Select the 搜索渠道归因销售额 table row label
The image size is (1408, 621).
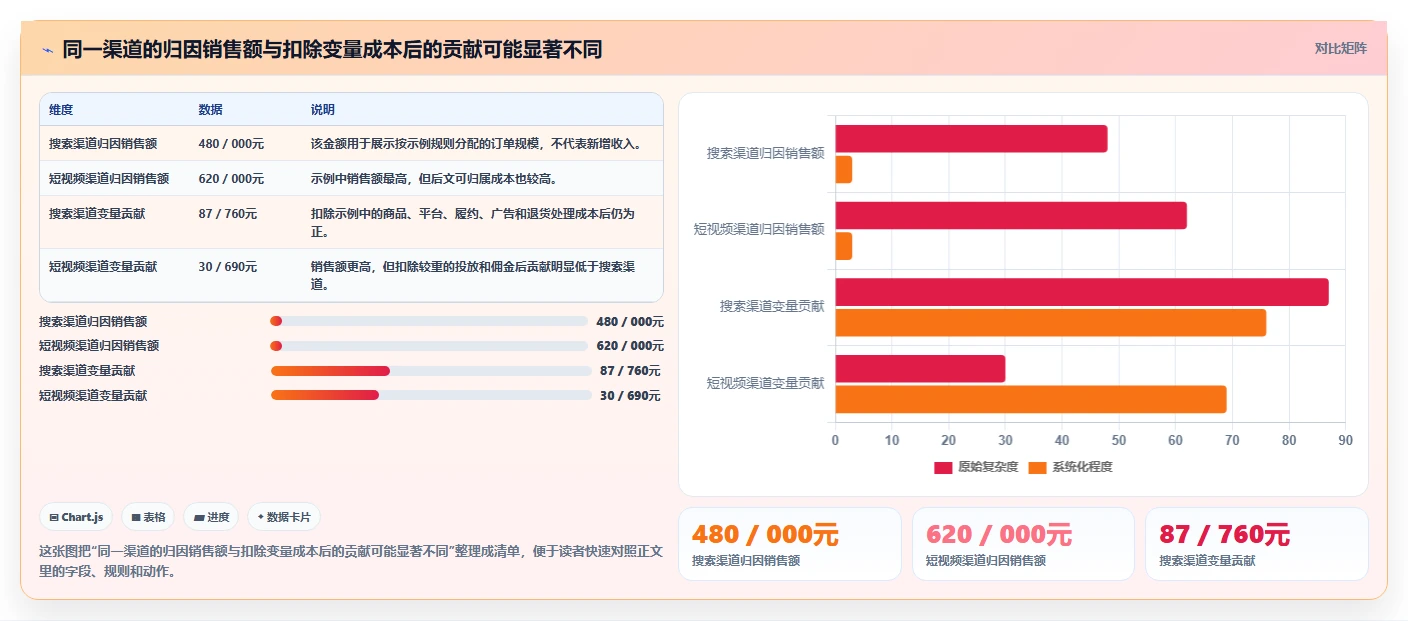[x=103, y=143]
